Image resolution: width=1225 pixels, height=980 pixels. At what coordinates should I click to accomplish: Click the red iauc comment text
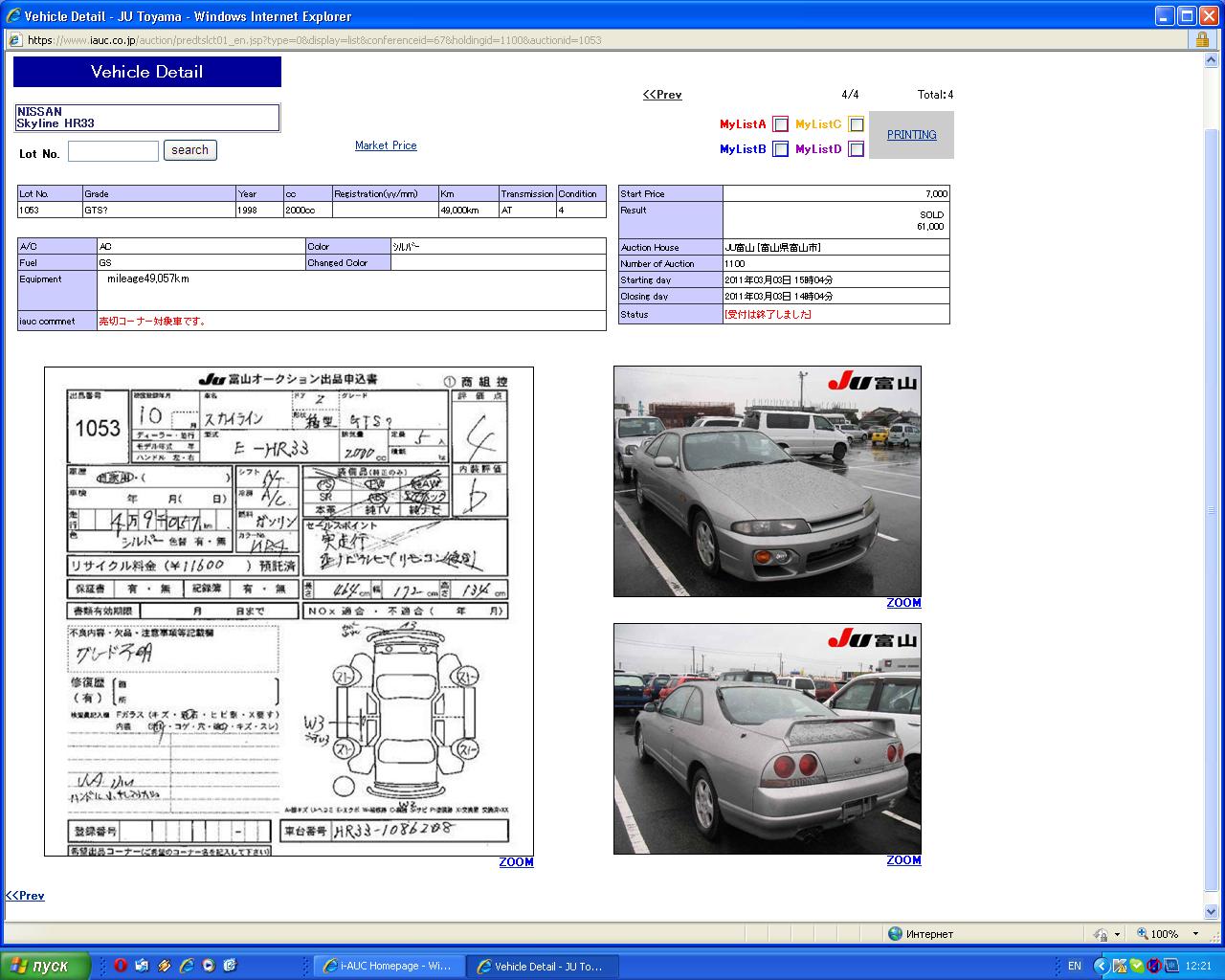(x=153, y=322)
